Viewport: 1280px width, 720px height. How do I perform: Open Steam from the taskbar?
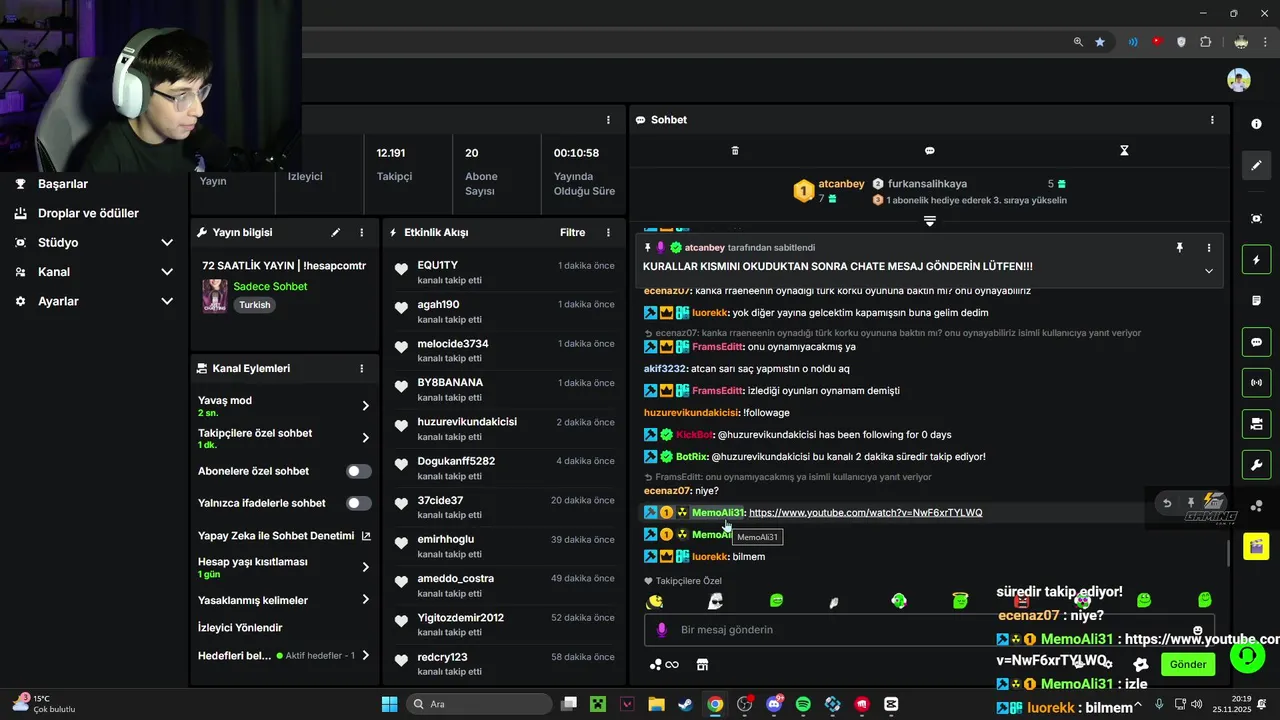(686, 704)
